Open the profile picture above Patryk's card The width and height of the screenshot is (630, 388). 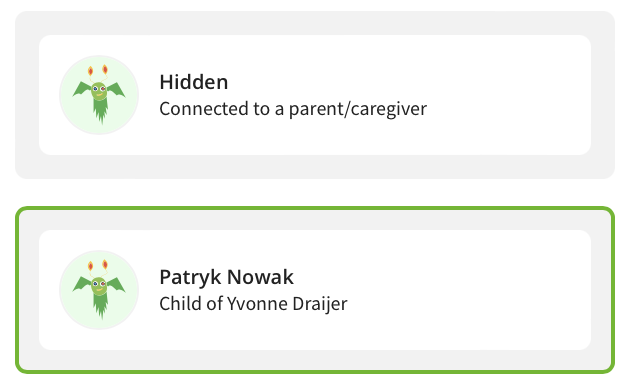pos(99,95)
